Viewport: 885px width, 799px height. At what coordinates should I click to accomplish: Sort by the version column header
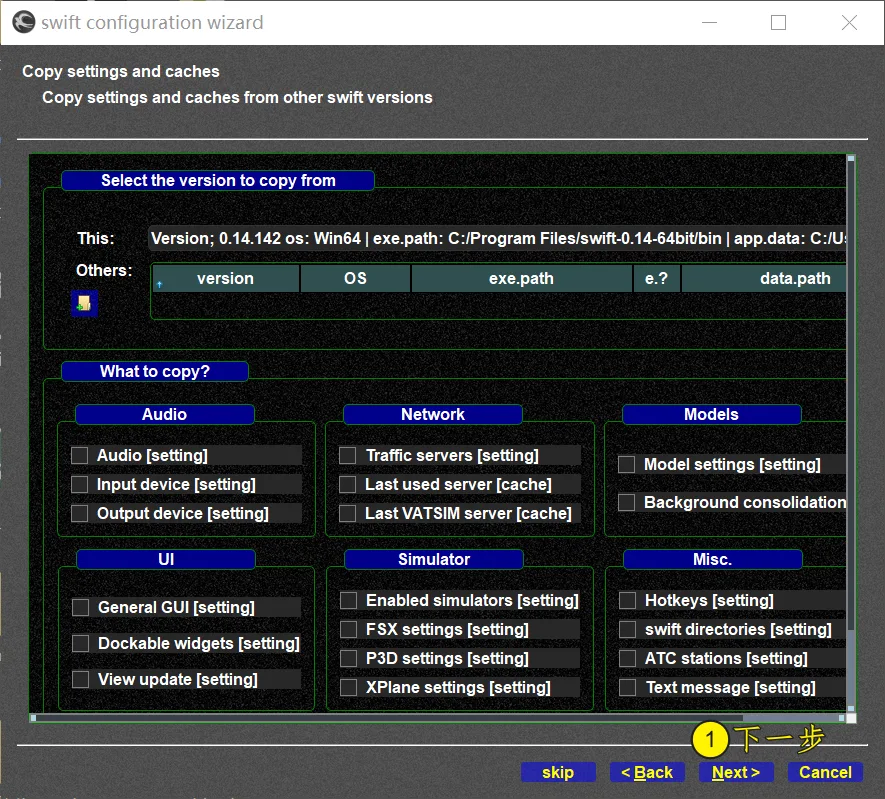(x=226, y=279)
